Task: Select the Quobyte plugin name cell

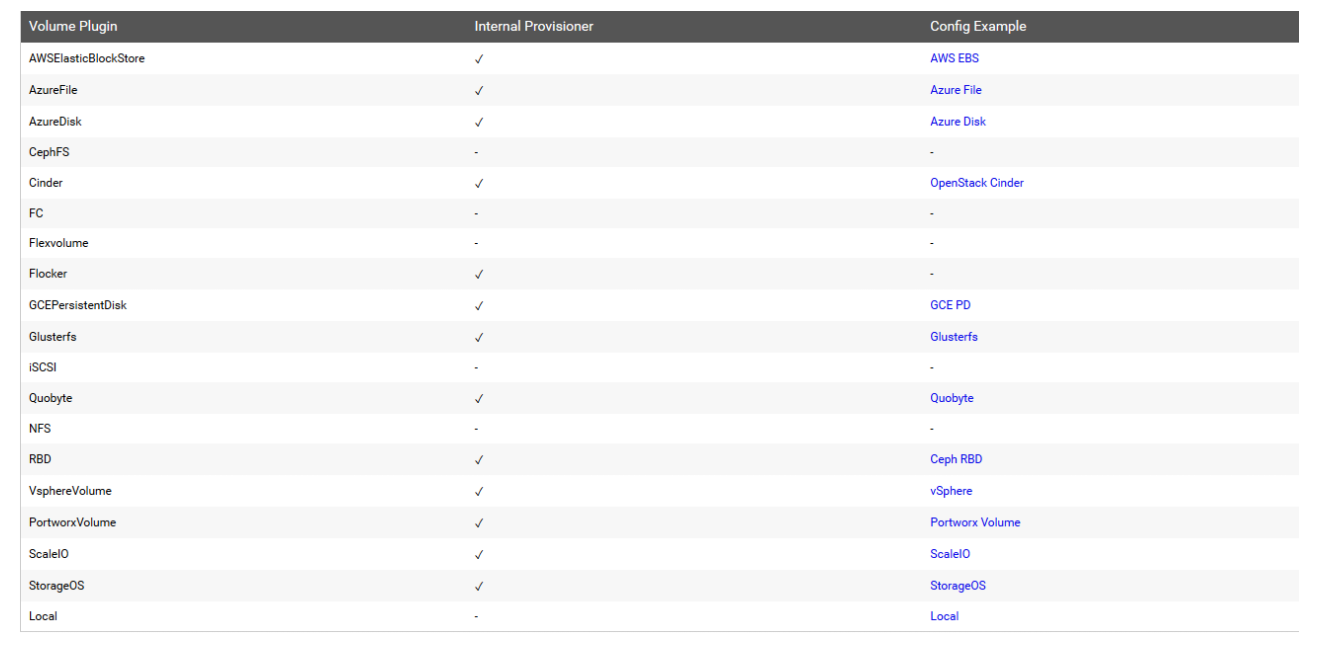Action: point(51,398)
